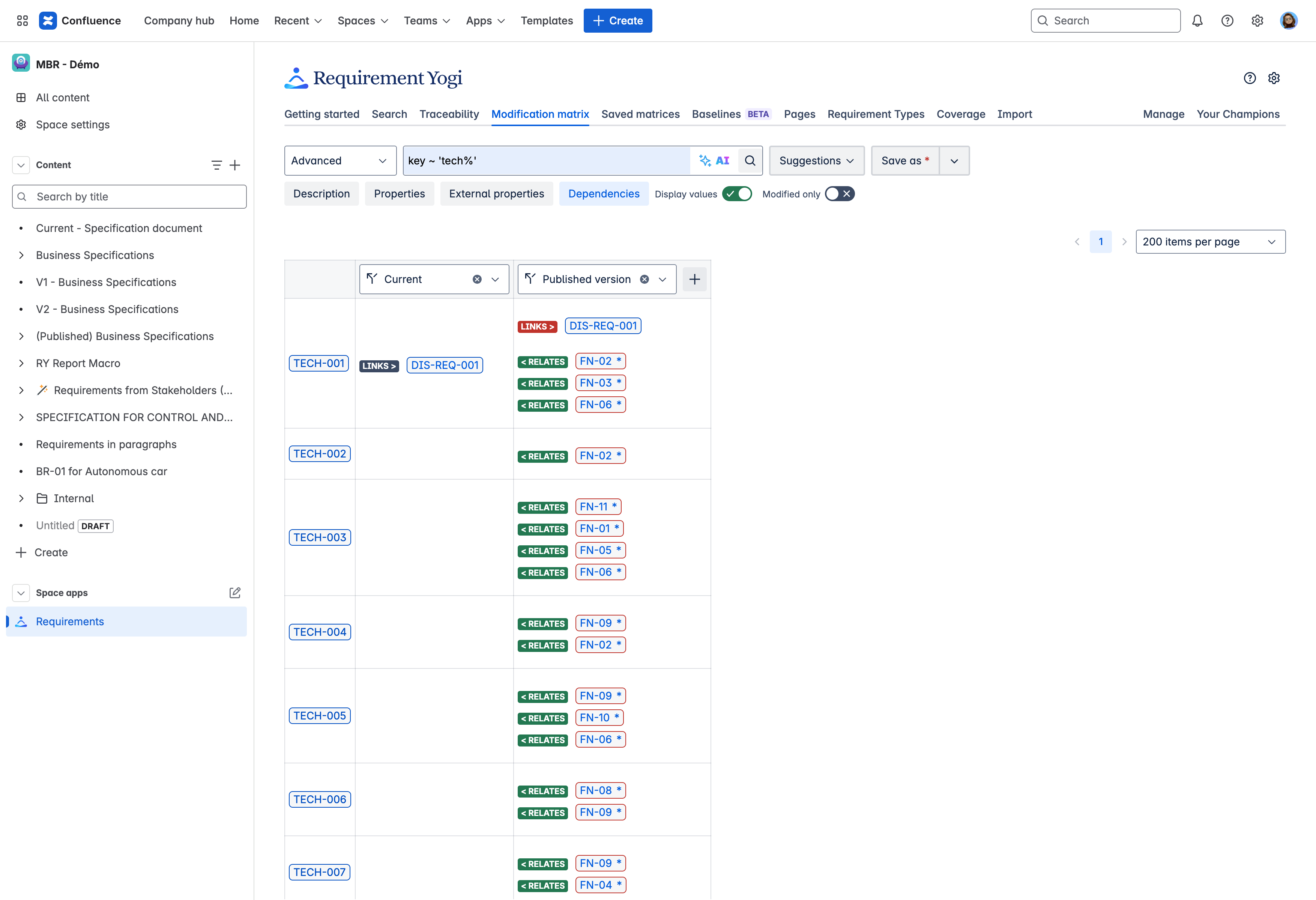This screenshot has height=900, width=1316.
Task: Open the notifications bell
Action: (x=1197, y=21)
